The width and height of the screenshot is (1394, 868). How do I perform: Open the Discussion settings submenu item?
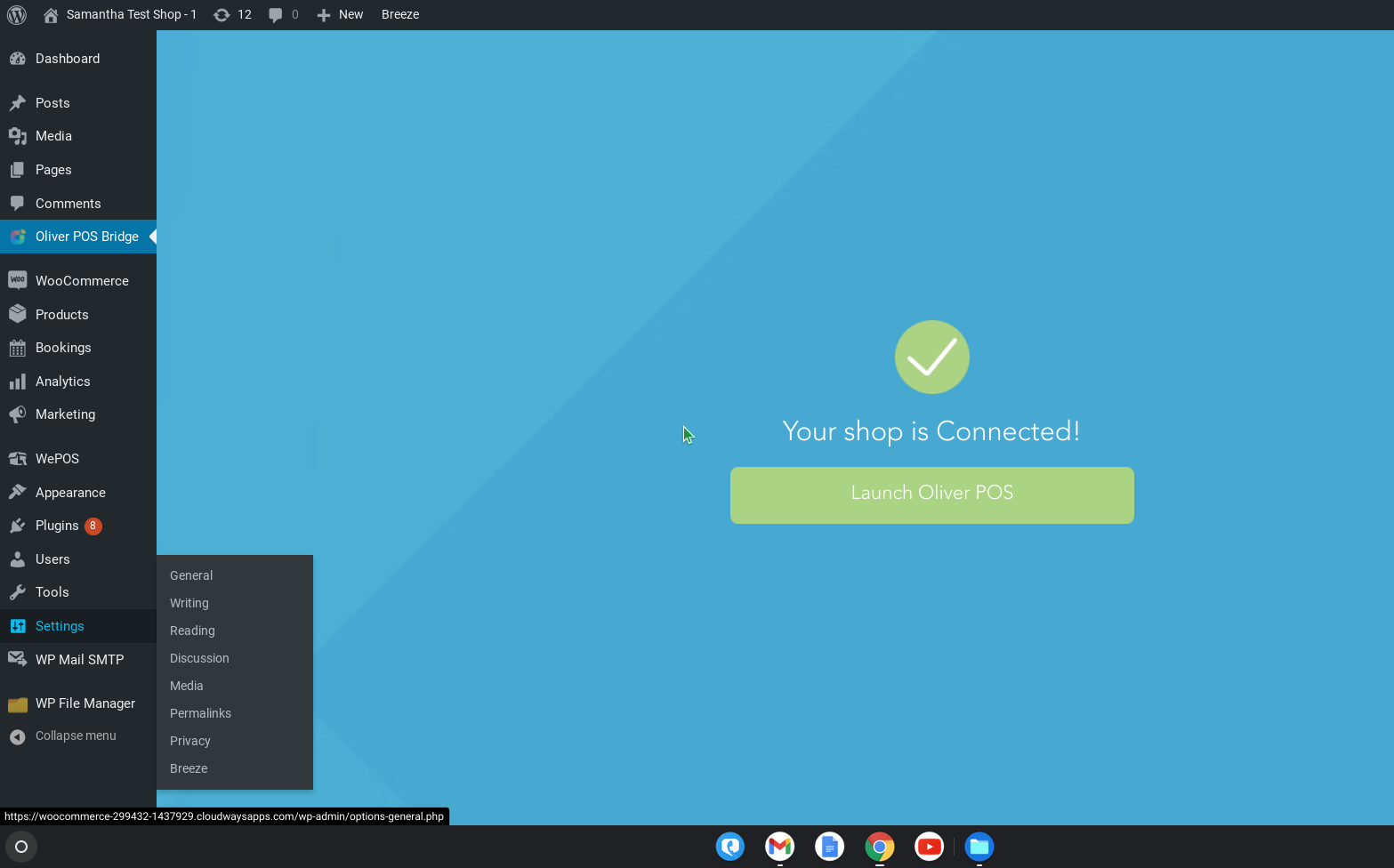199,658
